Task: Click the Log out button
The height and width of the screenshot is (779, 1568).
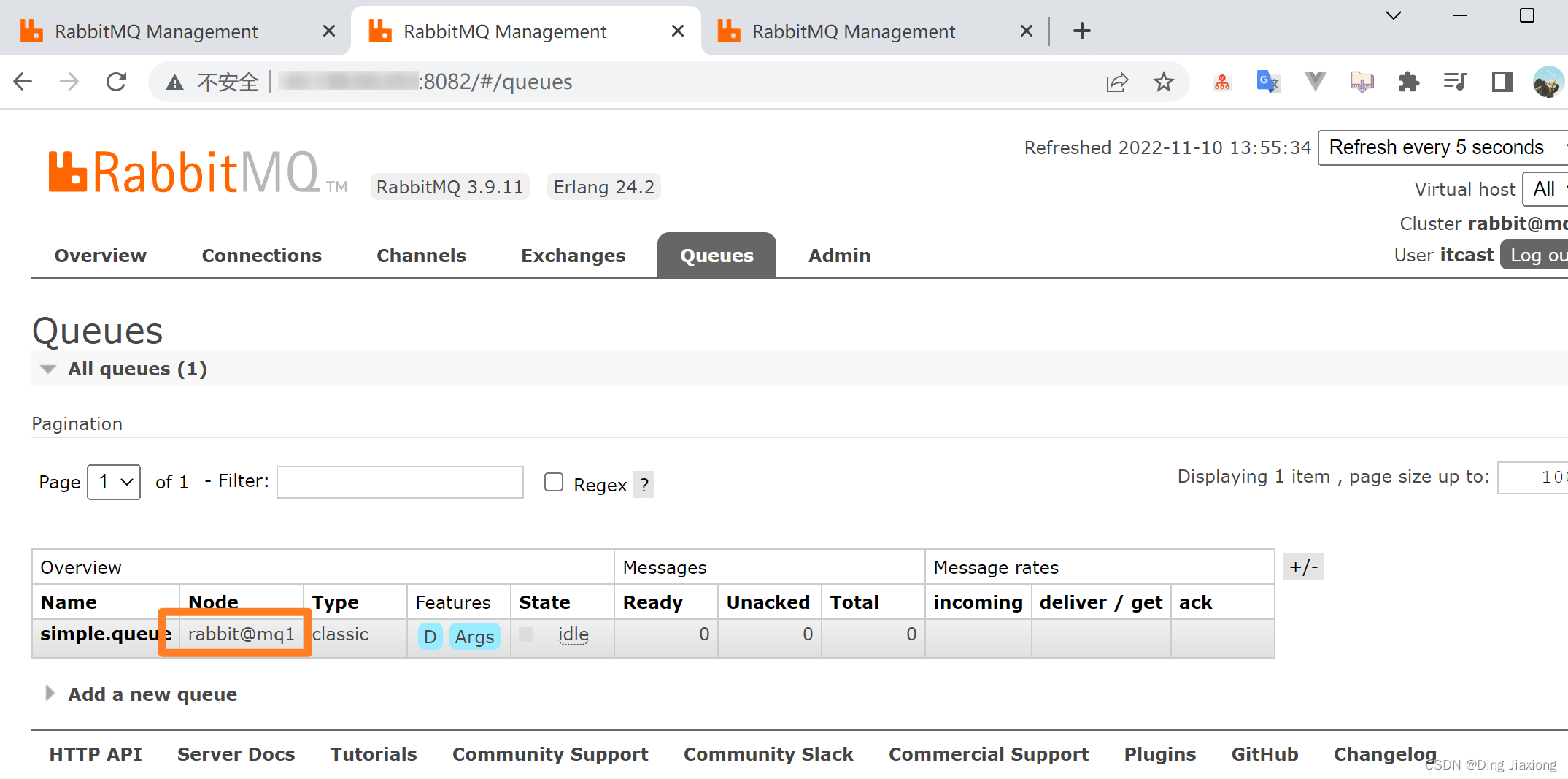Action: pyautogui.click(x=1535, y=255)
